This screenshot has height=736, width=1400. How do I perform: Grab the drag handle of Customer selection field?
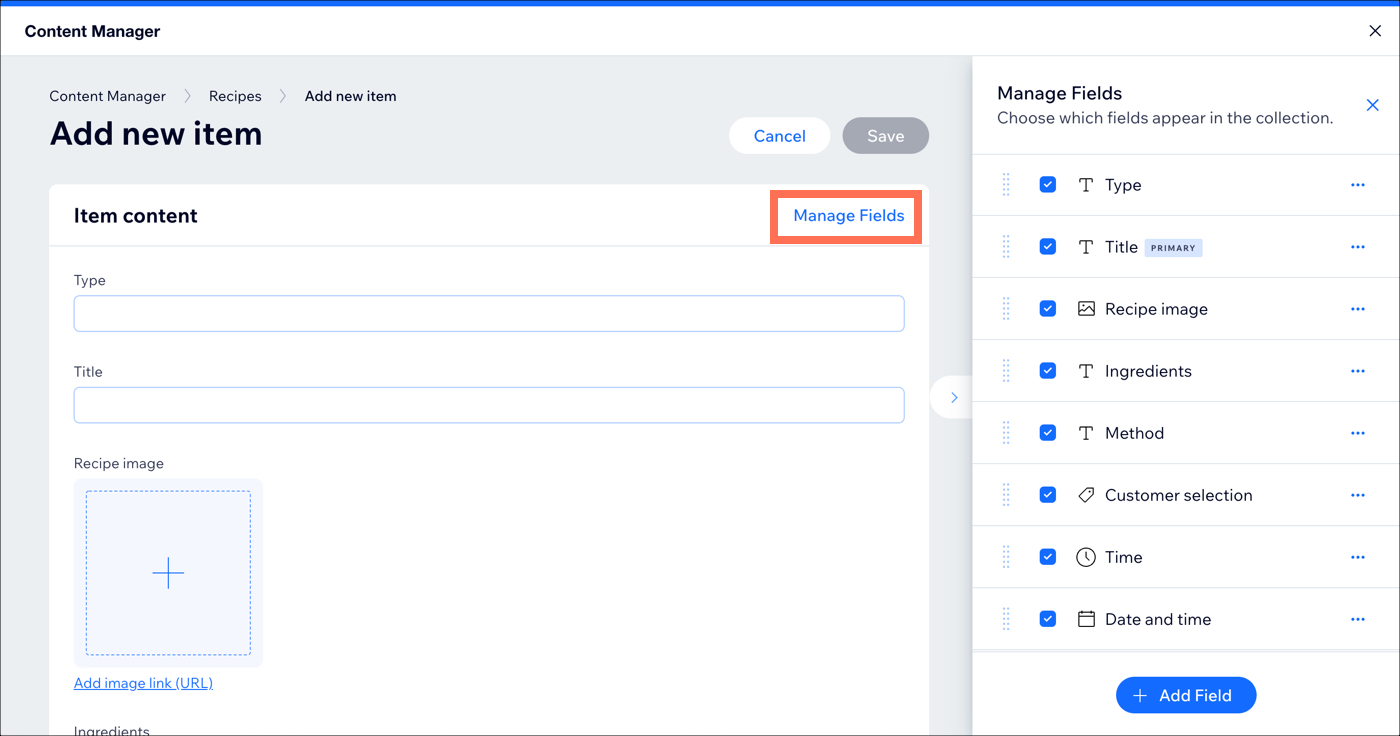(x=1006, y=495)
